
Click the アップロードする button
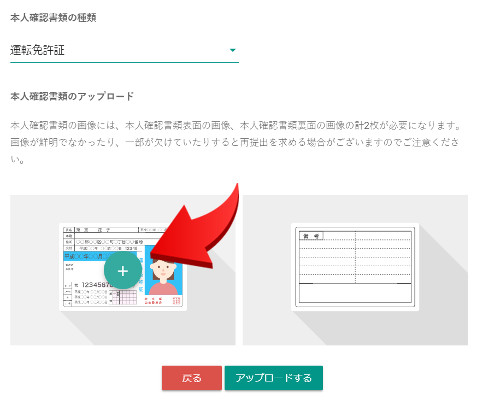(x=274, y=378)
